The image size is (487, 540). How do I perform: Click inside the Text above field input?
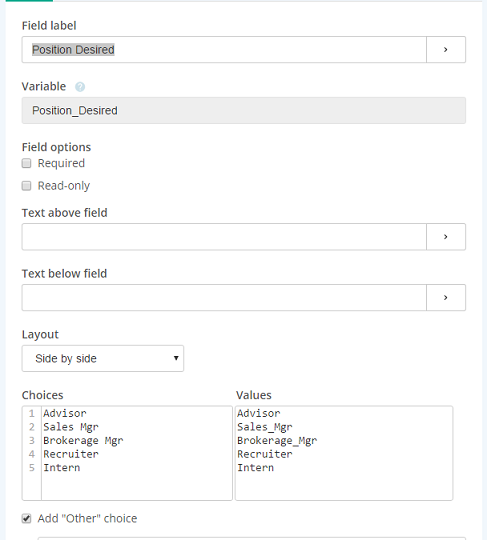click(x=224, y=237)
